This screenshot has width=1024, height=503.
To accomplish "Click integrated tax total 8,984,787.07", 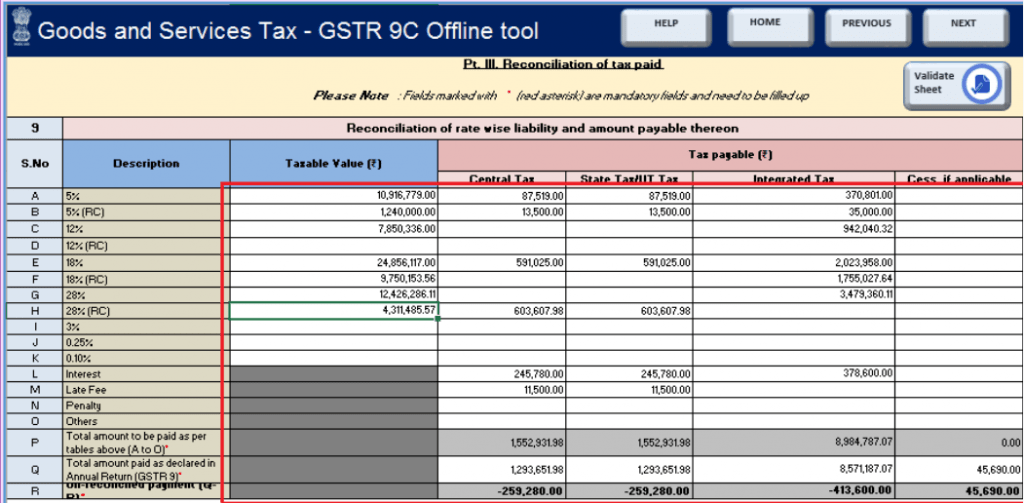I will pyautogui.click(x=793, y=442).
